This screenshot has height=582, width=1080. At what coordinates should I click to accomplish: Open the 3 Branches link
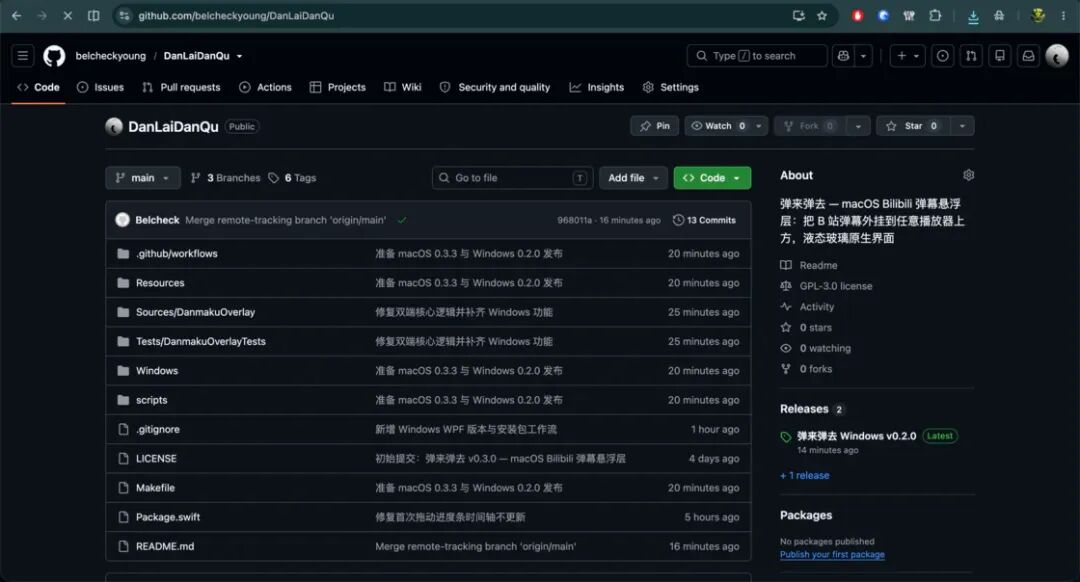coord(226,178)
